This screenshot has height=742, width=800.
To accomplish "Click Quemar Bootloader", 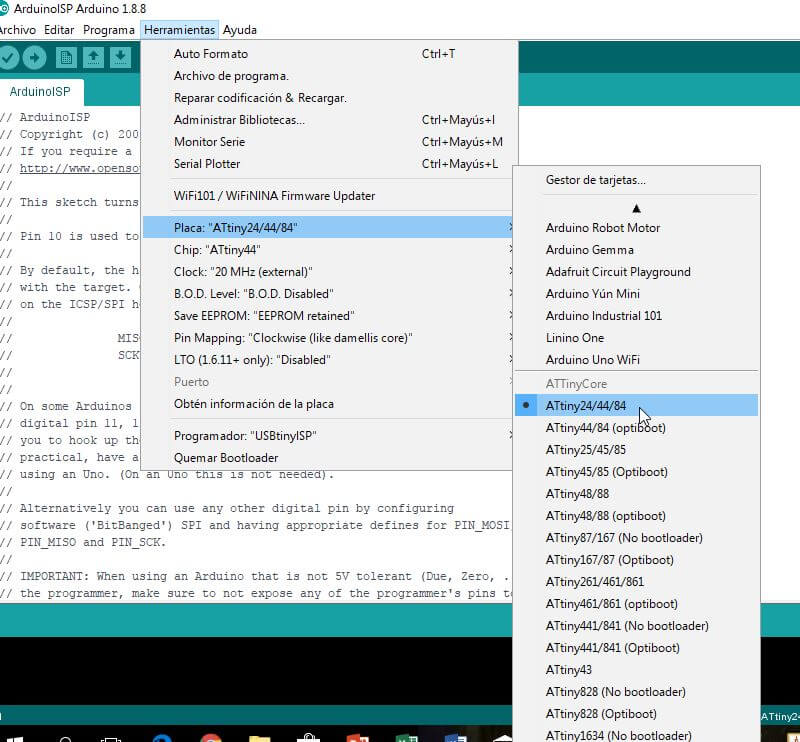I will point(327,457).
